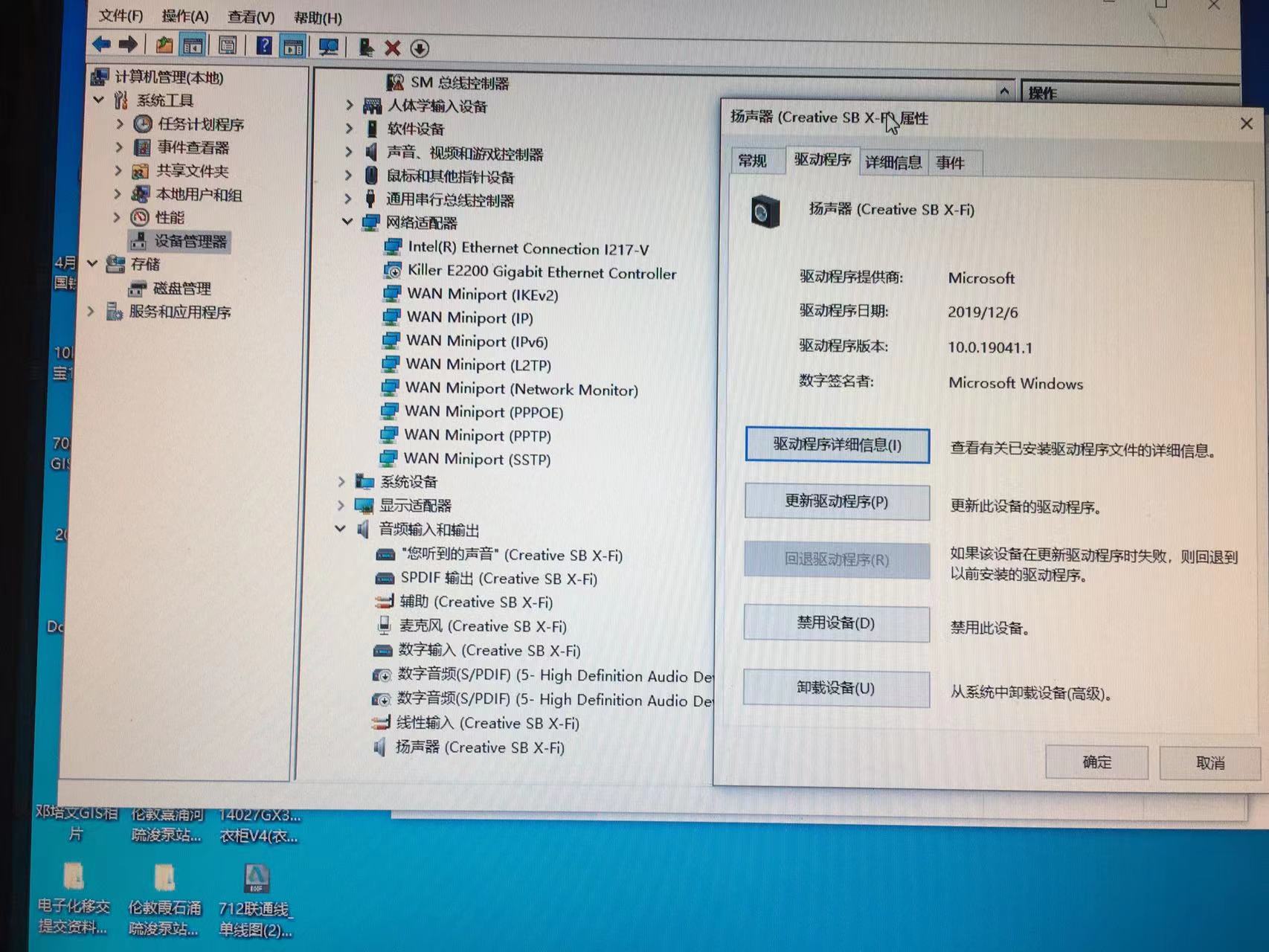Select 辅助 (Creative SB X-Fi) entry
Image resolution: width=1269 pixels, height=952 pixels.
(x=476, y=602)
